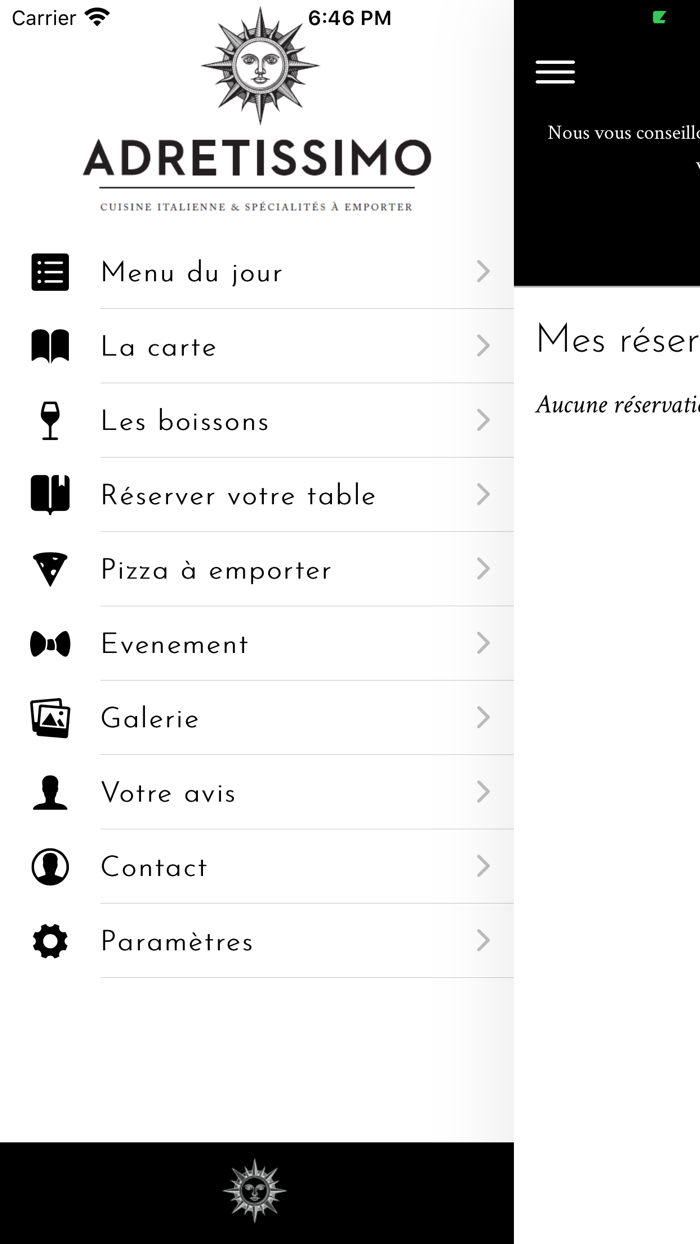This screenshot has height=1244, width=700.
Task: Click the chevron next to Galerie
Action: [483, 718]
